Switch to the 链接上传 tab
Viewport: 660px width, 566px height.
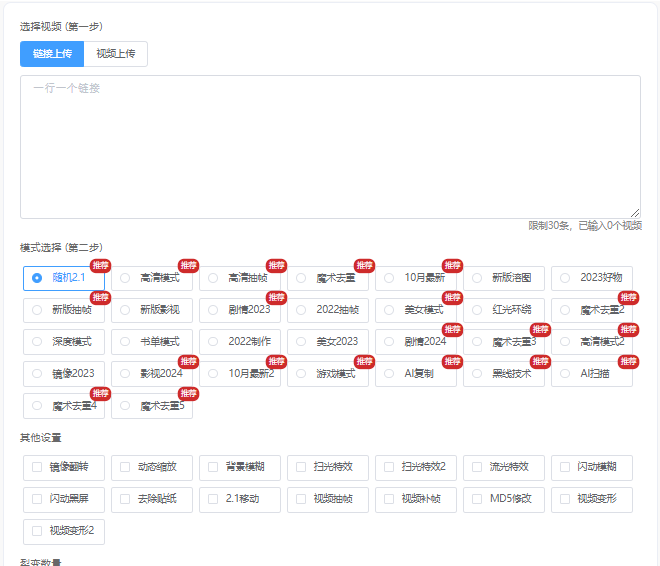coord(52,54)
